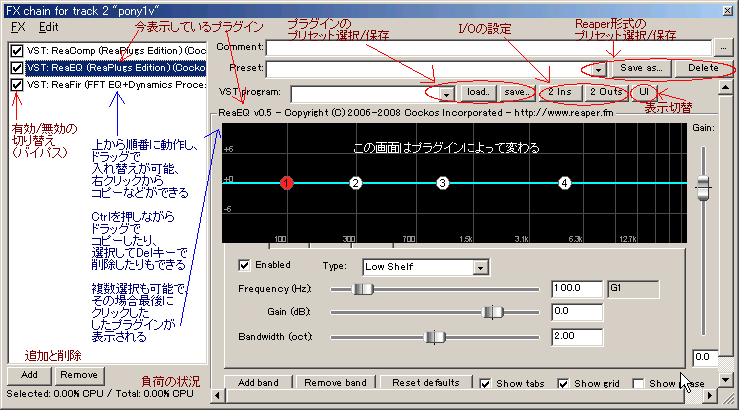Open the band Type Low Shelf dropdown

click(x=481, y=267)
